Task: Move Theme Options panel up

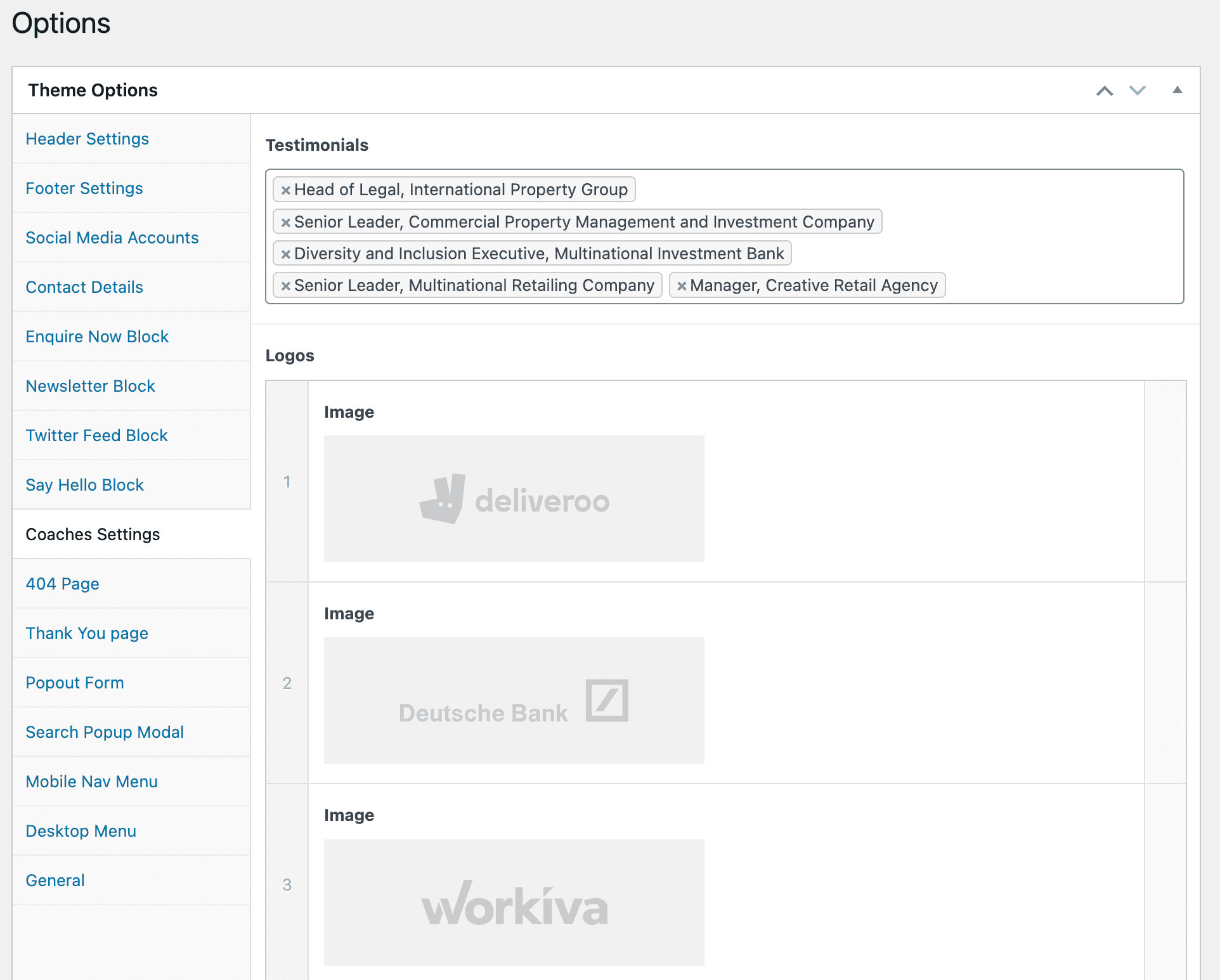Action: tap(1105, 91)
